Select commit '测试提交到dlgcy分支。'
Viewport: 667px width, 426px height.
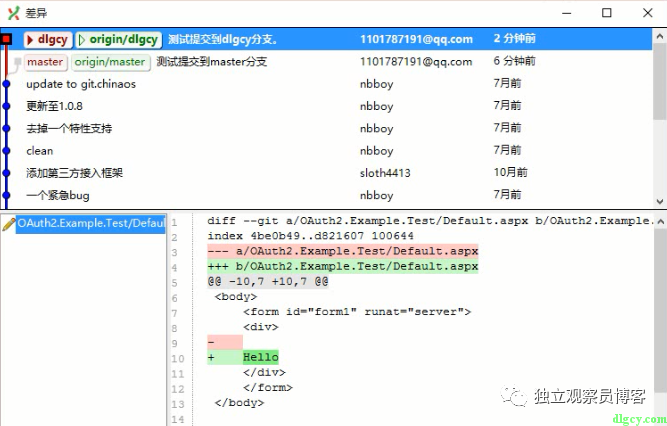point(222,40)
